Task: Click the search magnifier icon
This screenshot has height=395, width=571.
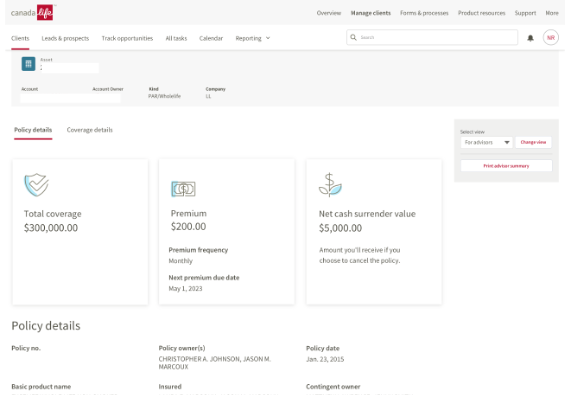Action: (353, 37)
